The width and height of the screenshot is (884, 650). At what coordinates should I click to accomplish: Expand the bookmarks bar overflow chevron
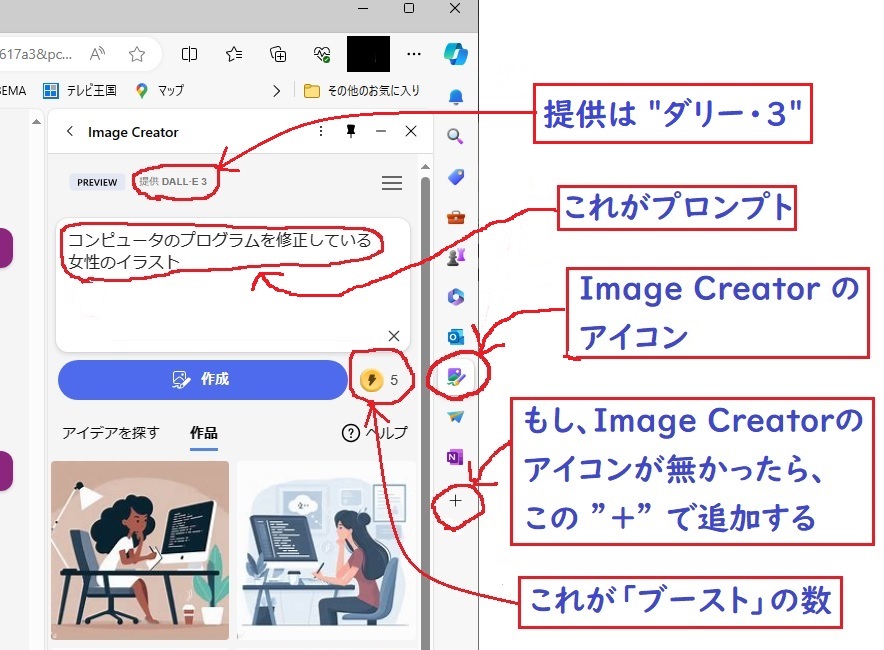click(x=276, y=91)
